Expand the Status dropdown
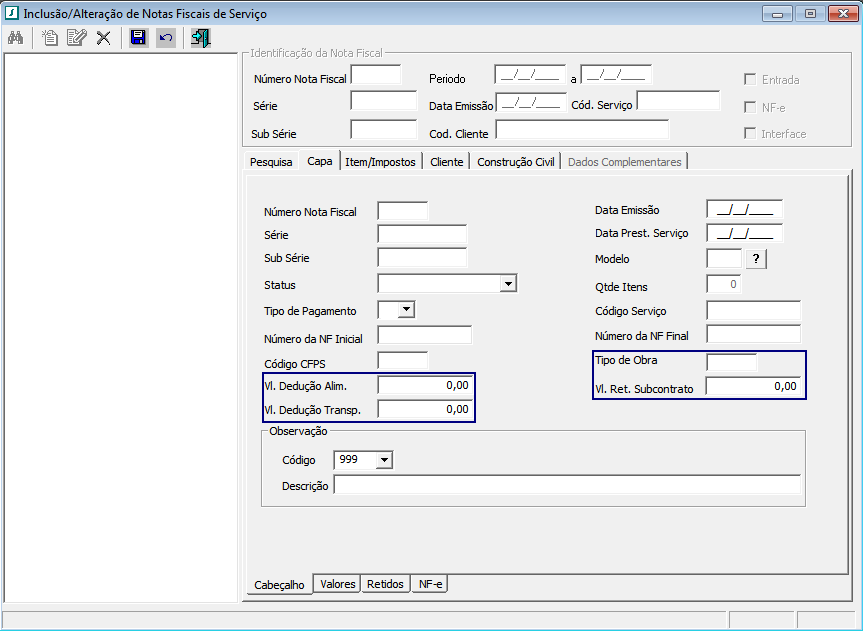This screenshot has width=863, height=631. click(x=508, y=284)
